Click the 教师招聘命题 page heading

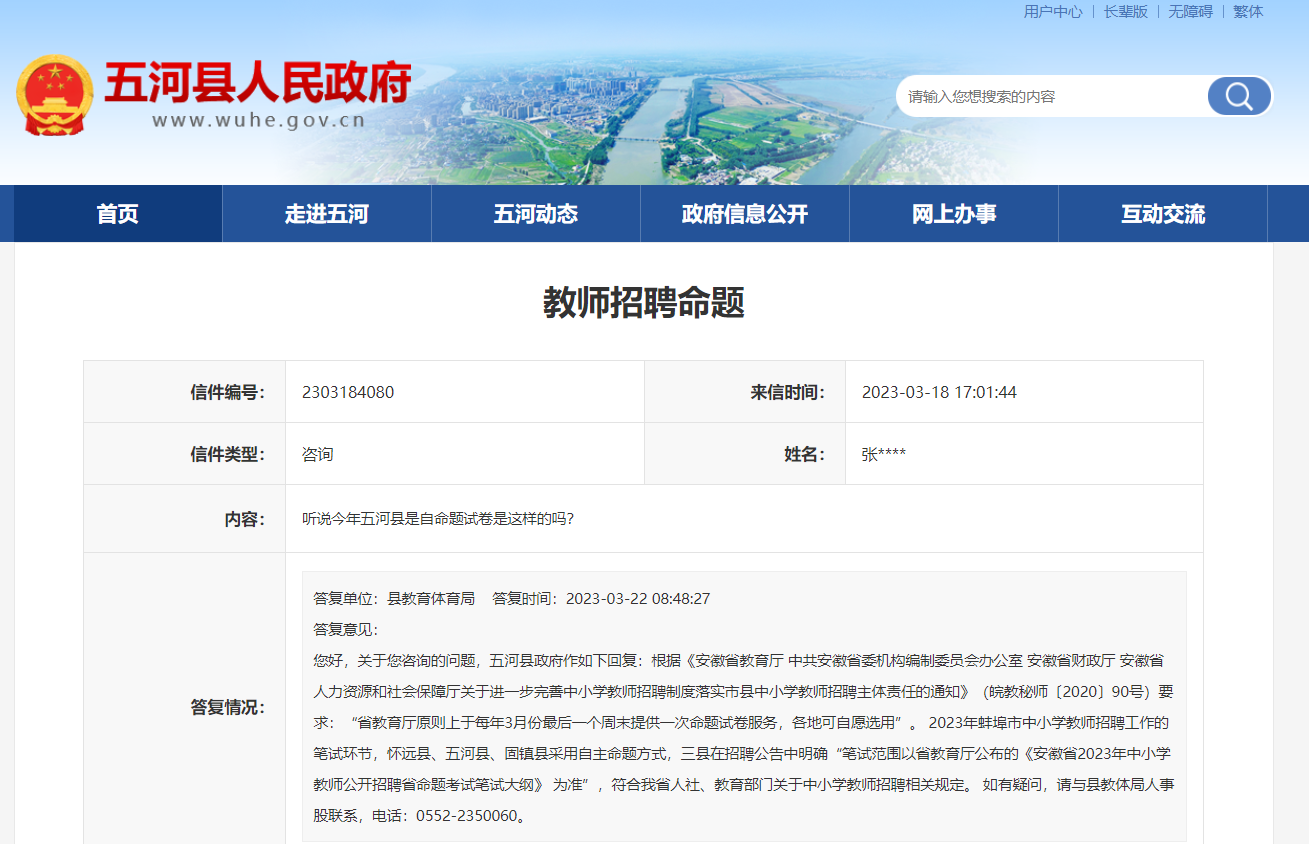(643, 302)
